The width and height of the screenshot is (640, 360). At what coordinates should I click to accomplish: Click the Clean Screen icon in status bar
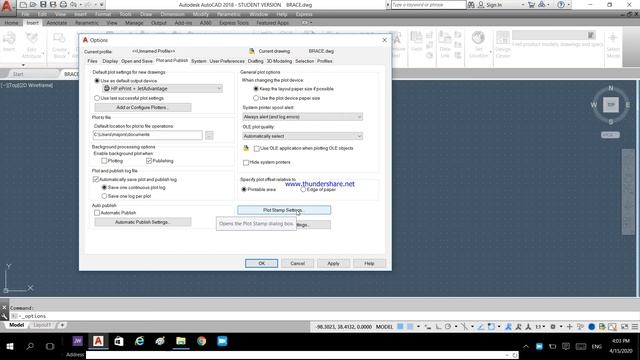click(x=624, y=327)
